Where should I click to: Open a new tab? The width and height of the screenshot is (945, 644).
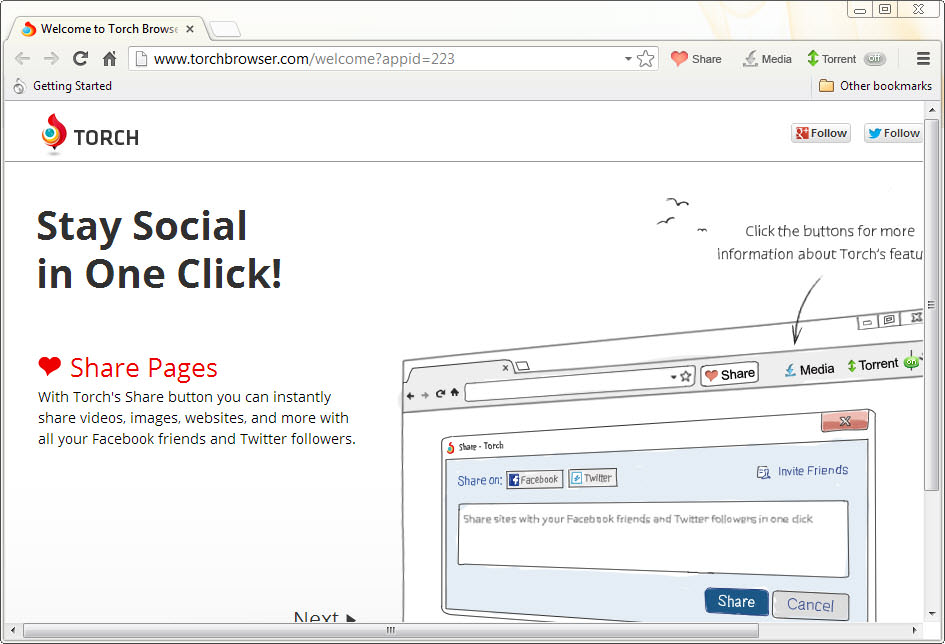click(x=224, y=29)
